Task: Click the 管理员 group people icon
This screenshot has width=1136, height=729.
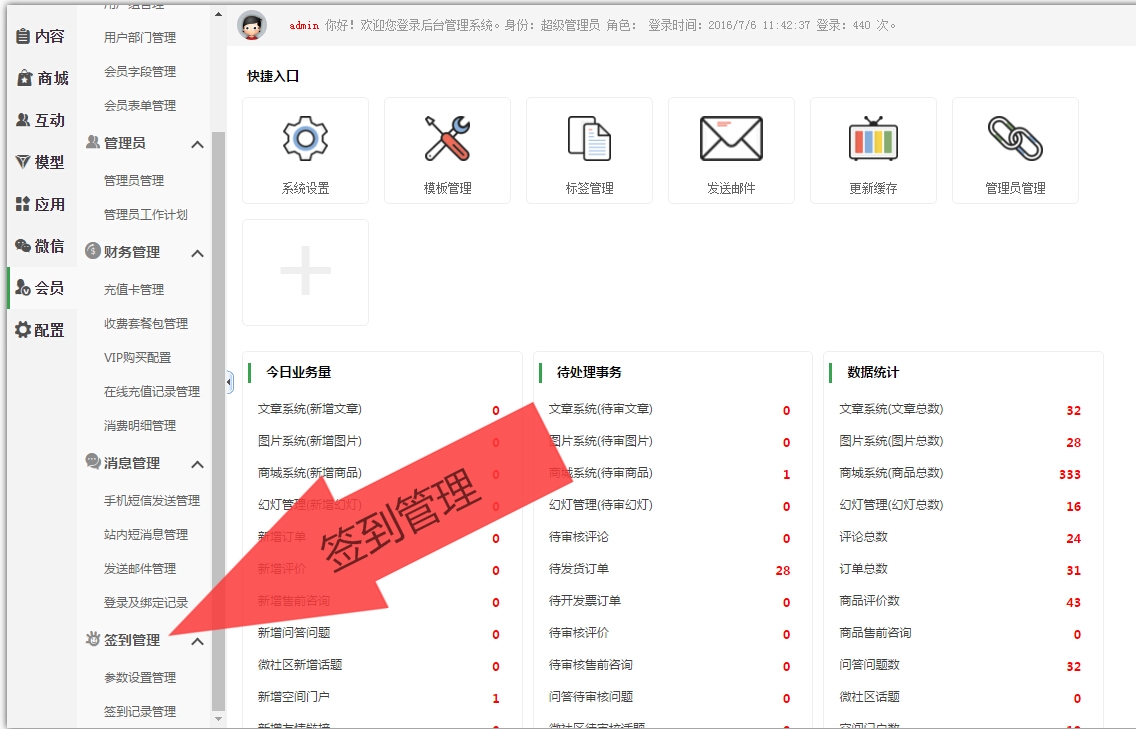Action: [93, 142]
